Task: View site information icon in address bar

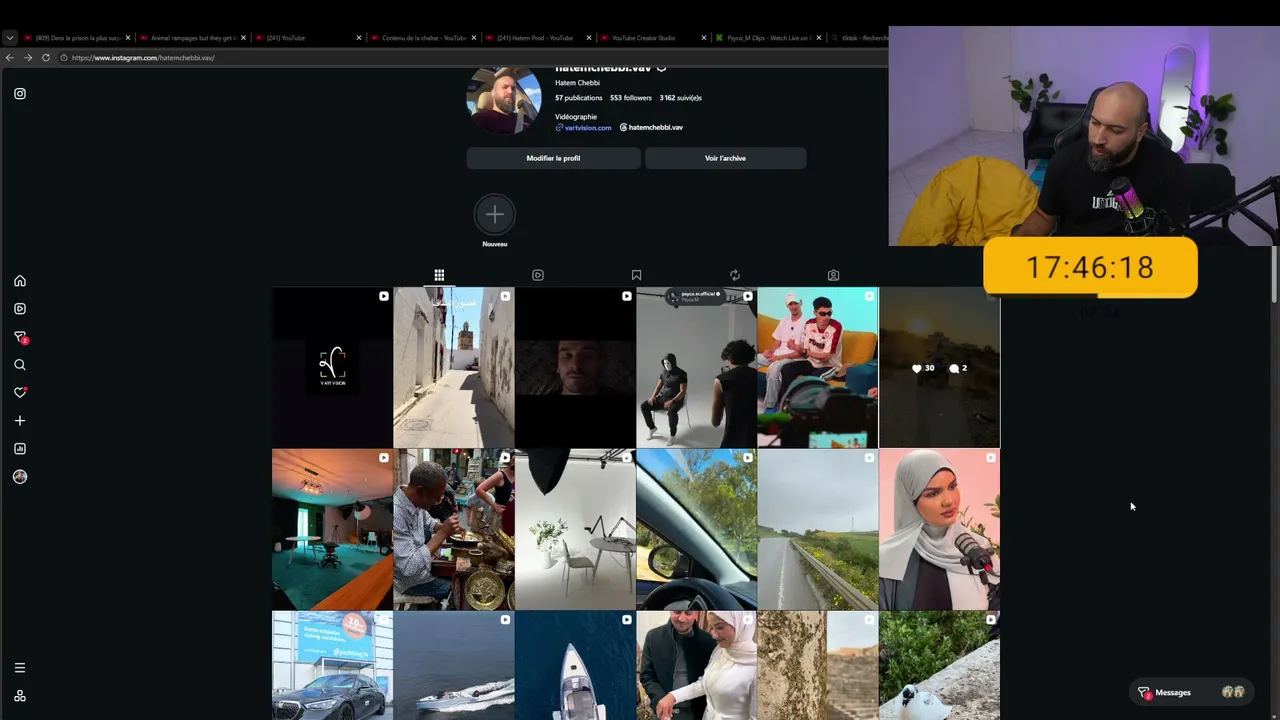Action: click(64, 58)
